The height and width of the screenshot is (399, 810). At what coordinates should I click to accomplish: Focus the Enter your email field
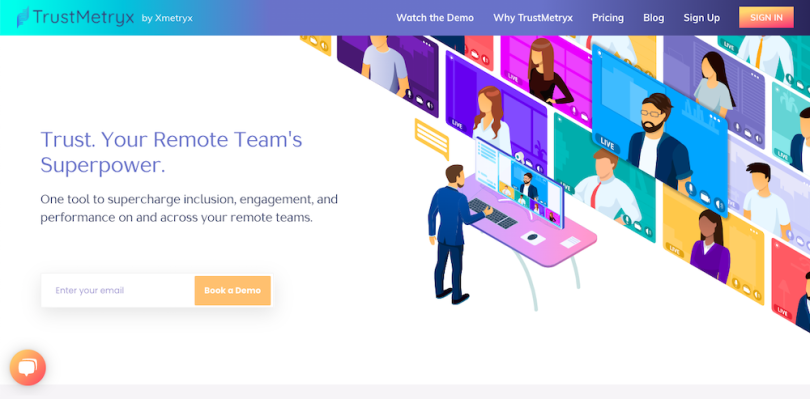[x=118, y=290]
